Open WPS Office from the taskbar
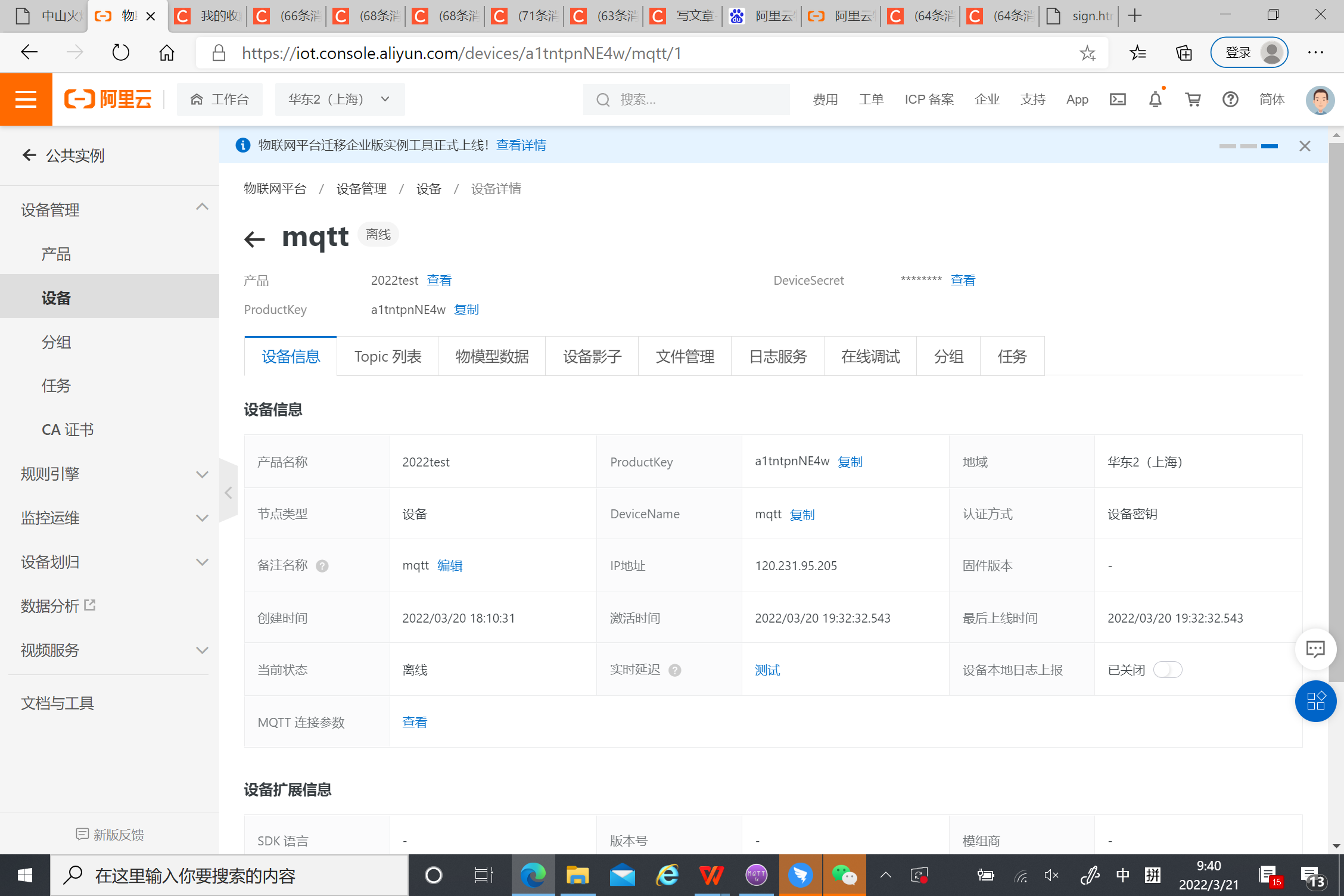The width and height of the screenshot is (1344, 896). click(x=711, y=875)
